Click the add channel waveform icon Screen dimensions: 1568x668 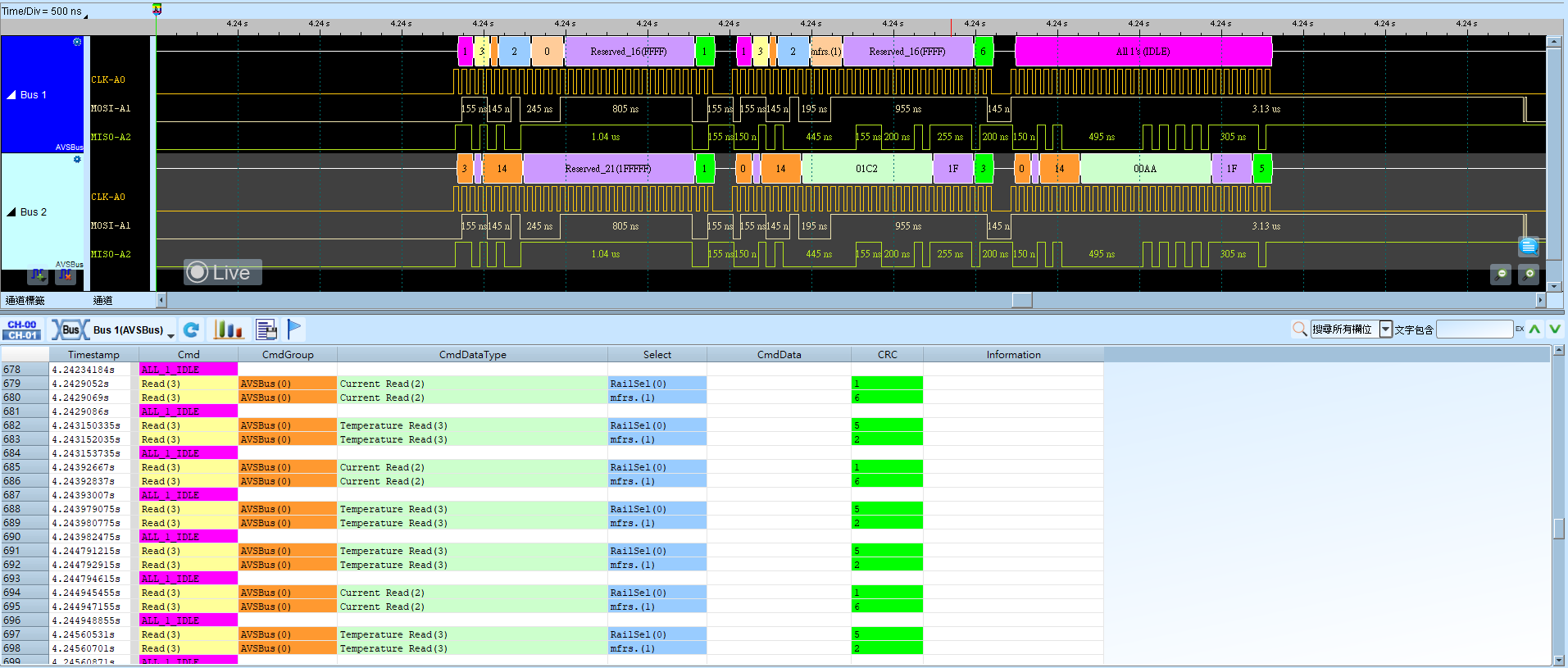click(38, 276)
